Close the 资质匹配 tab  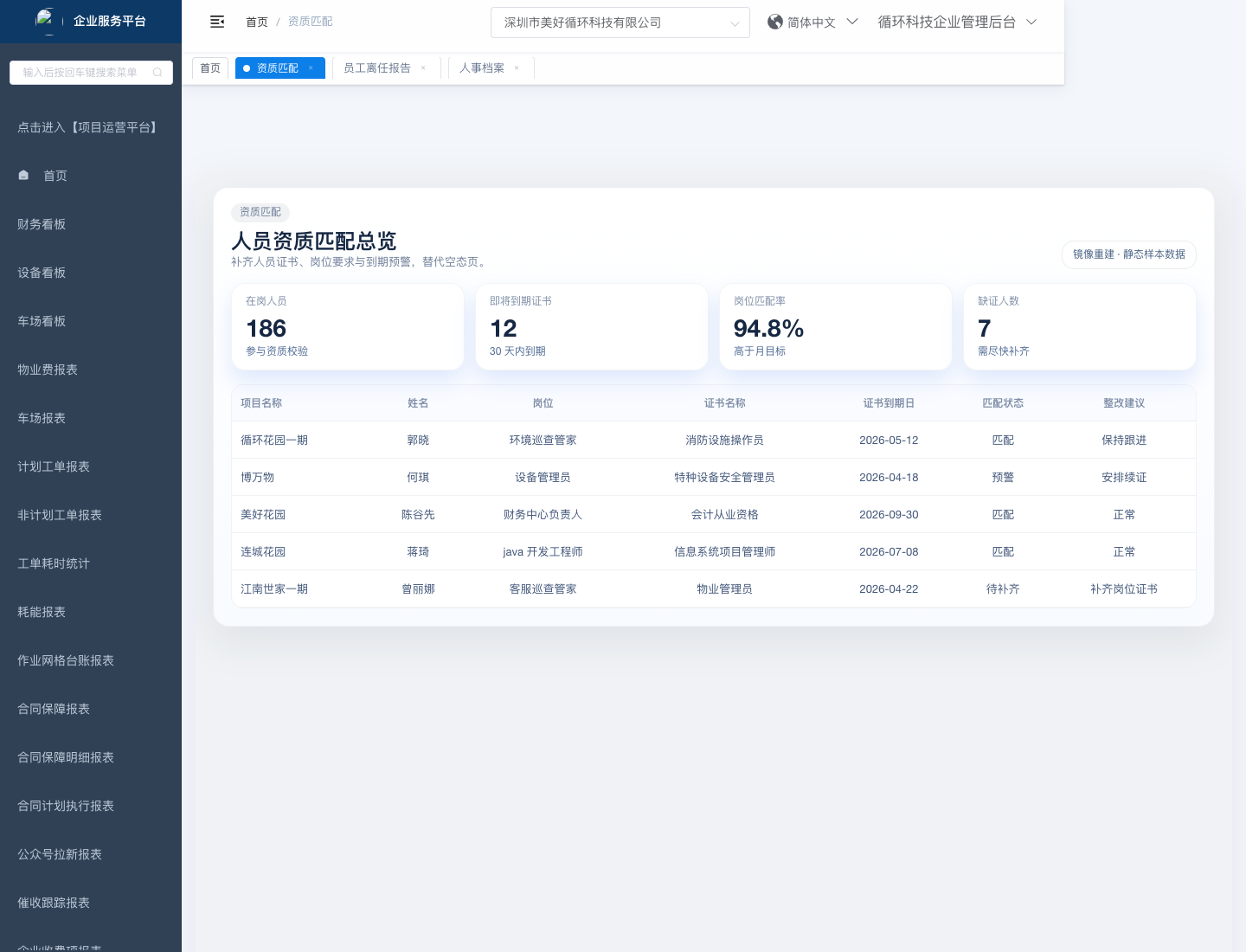311,68
